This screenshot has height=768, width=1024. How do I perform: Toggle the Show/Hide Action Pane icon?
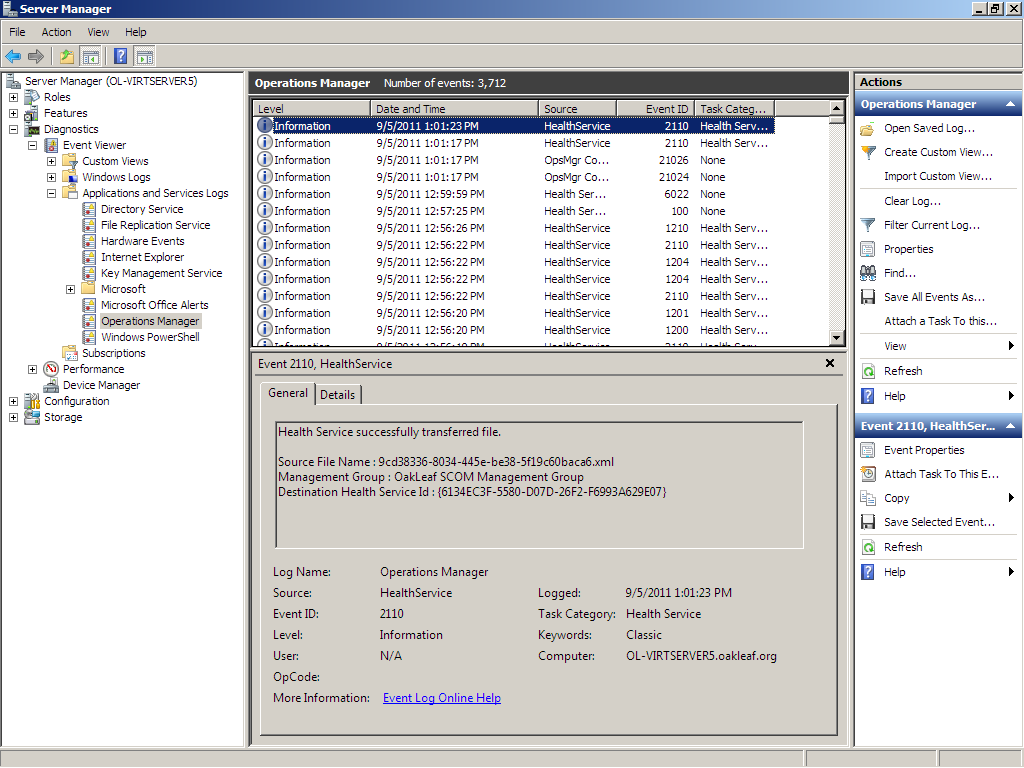click(x=144, y=57)
